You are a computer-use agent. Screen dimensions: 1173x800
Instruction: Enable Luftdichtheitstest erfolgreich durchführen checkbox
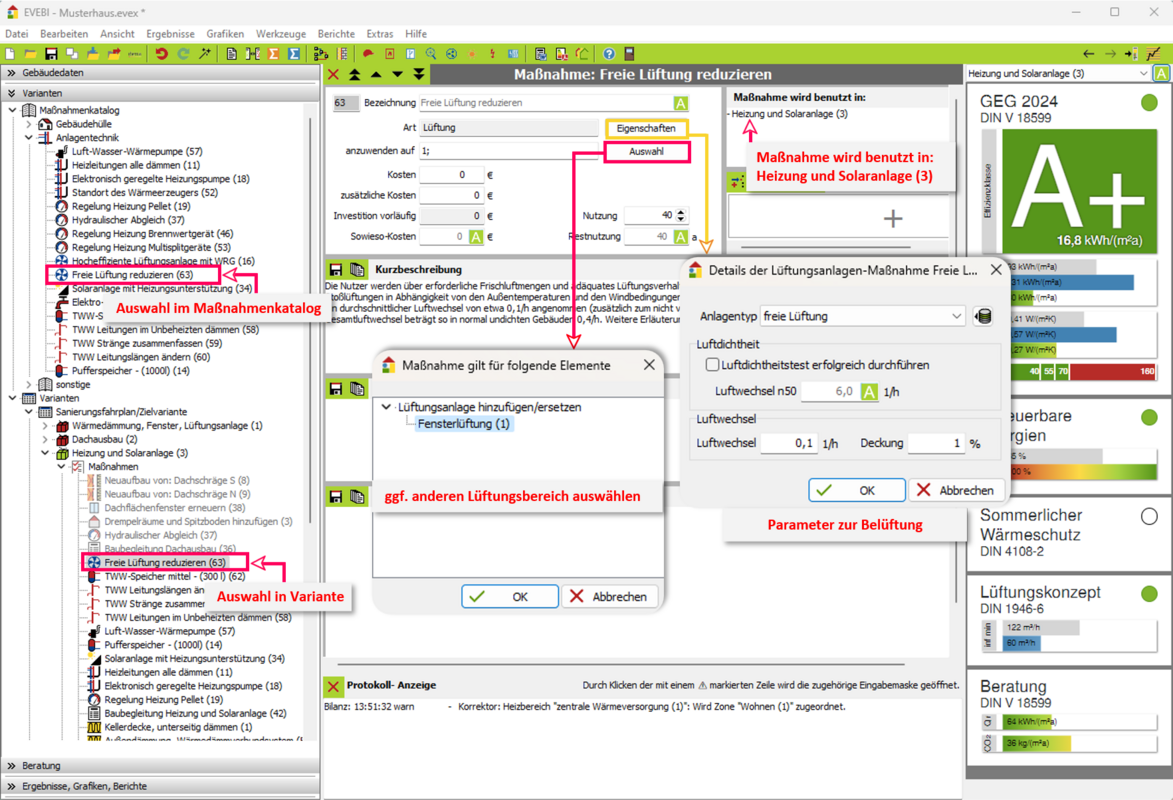(712, 365)
